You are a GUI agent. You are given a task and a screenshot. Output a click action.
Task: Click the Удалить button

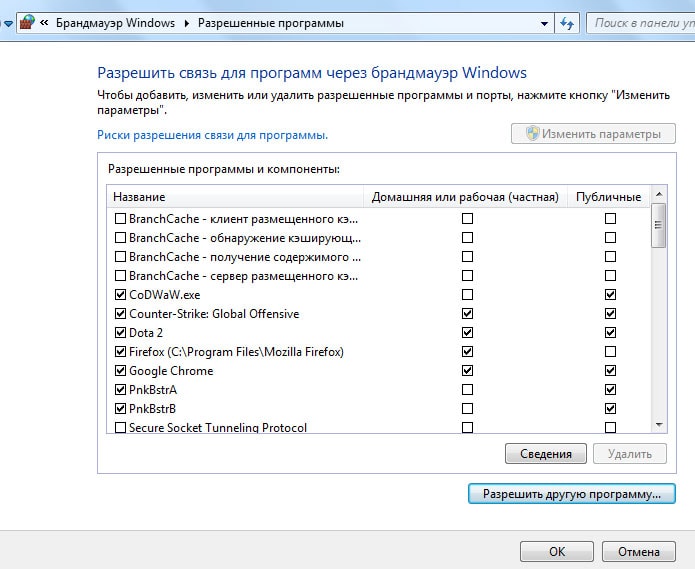(630, 454)
